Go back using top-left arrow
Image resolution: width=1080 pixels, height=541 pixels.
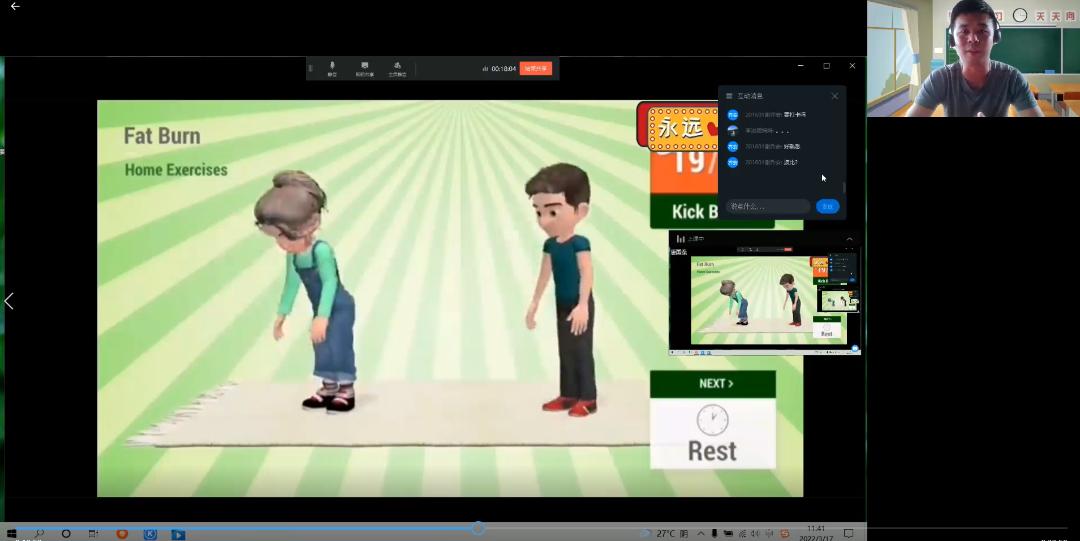15,7
